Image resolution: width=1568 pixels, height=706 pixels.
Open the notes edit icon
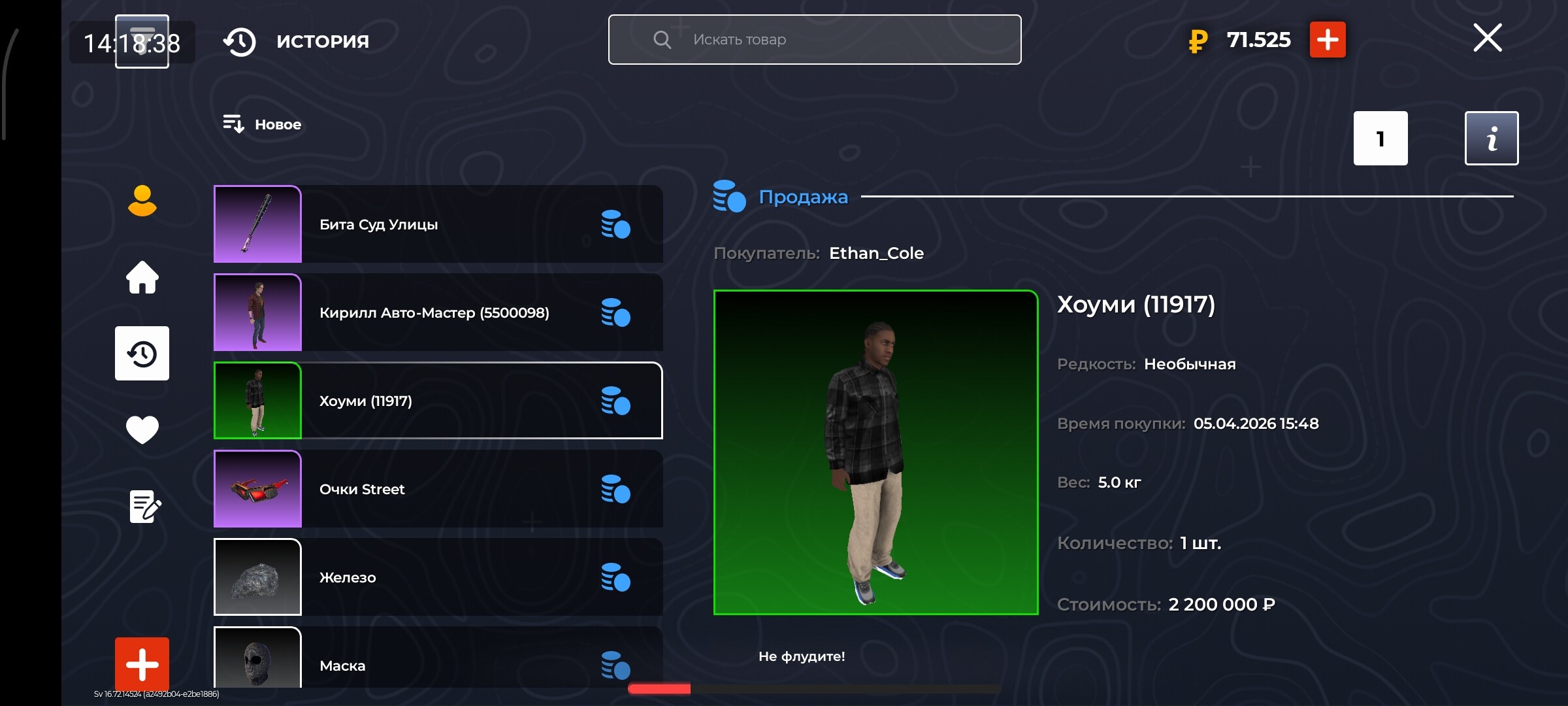(144, 506)
